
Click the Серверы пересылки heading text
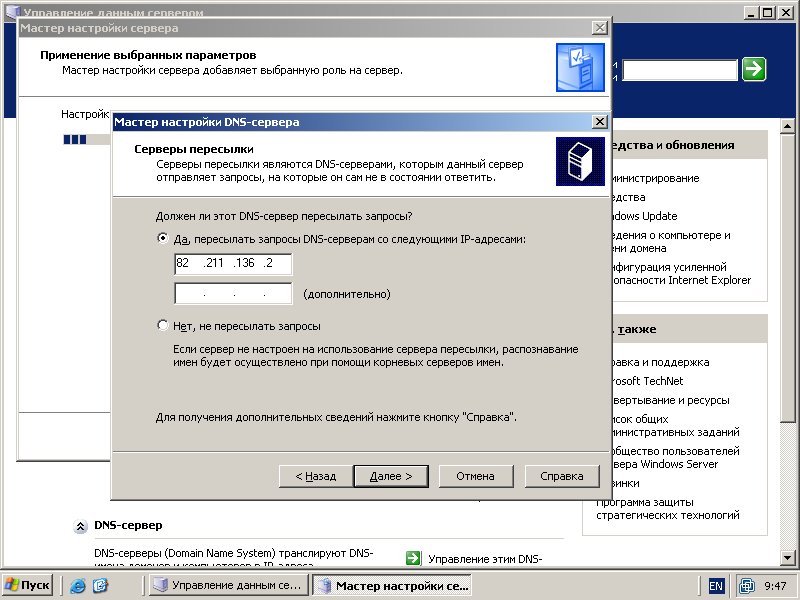pyautogui.click(x=194, y=149)
